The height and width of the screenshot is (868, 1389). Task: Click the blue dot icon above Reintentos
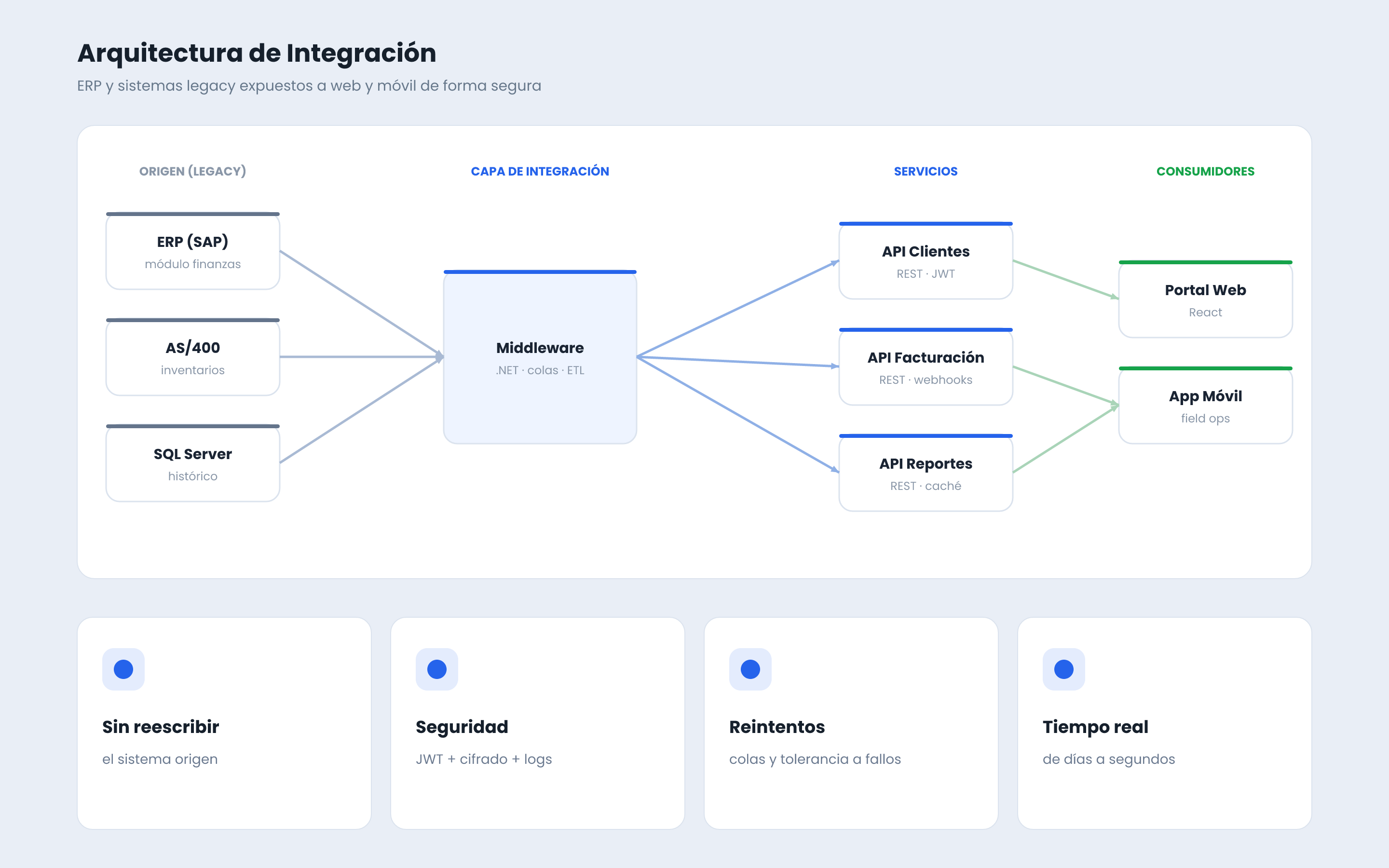pos(750,669)
